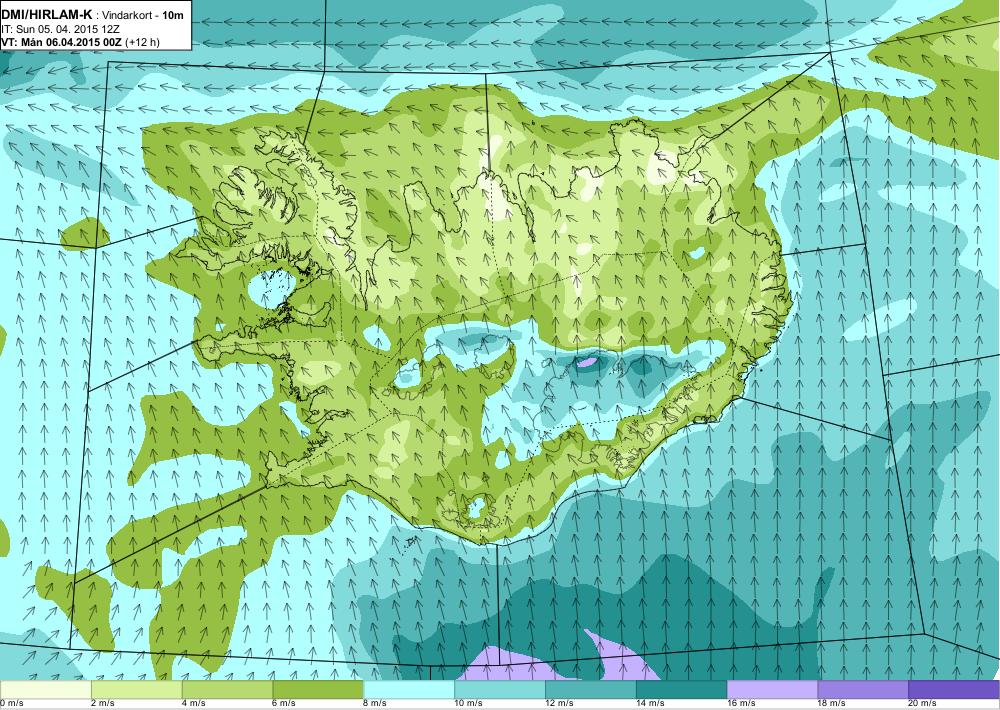Click the medium purple 18–20 m/s swatch
1000x710 pixels.
(x=863, y=690)
